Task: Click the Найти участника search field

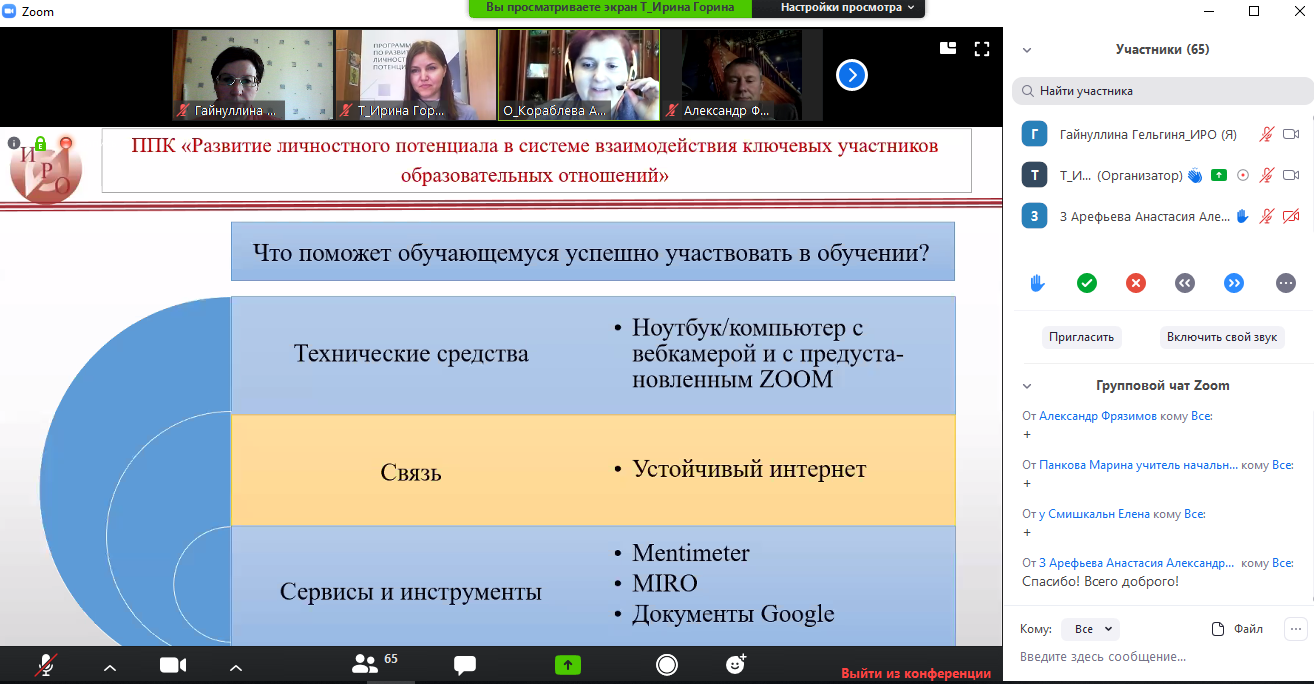Action: (1162, 91)
